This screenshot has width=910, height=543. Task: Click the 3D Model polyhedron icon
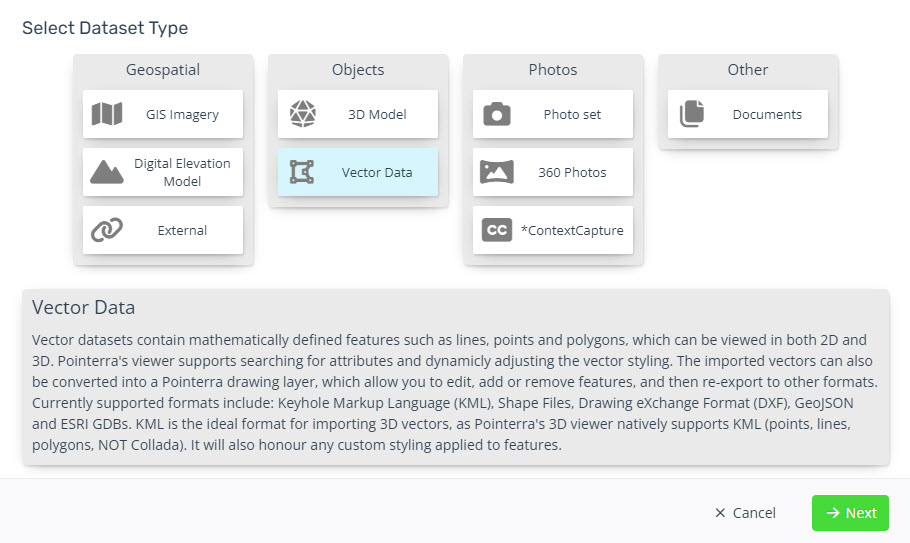coord(302,114)
